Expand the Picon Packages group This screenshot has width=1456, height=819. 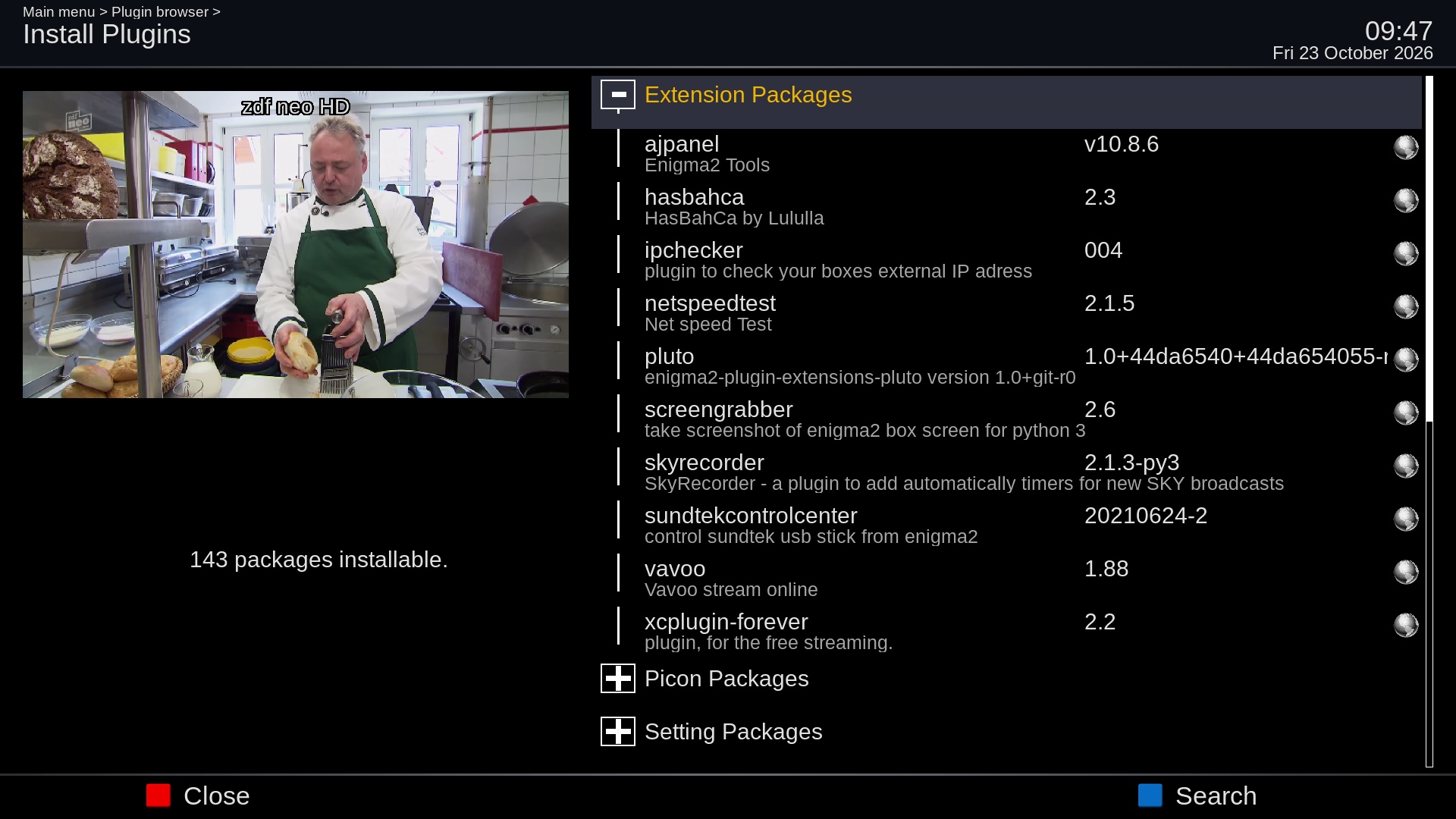[x=618, y=679]
